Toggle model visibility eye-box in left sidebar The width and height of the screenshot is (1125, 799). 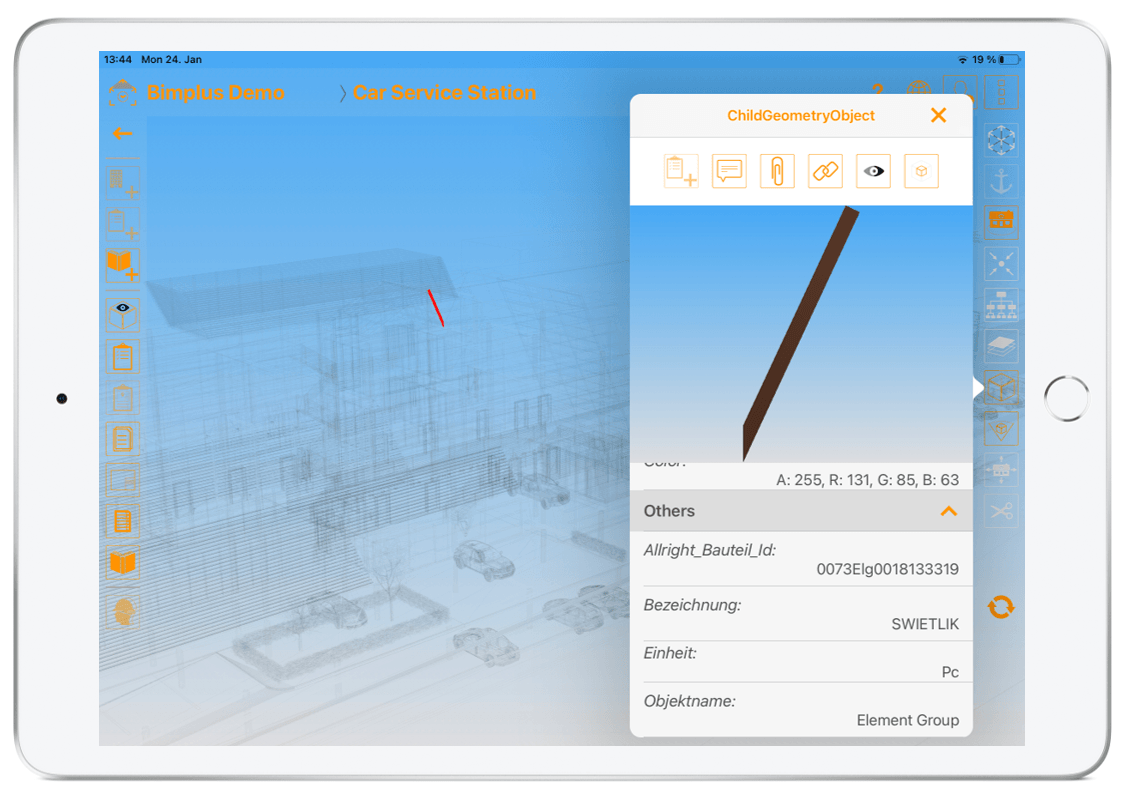(x=122, y=312)
